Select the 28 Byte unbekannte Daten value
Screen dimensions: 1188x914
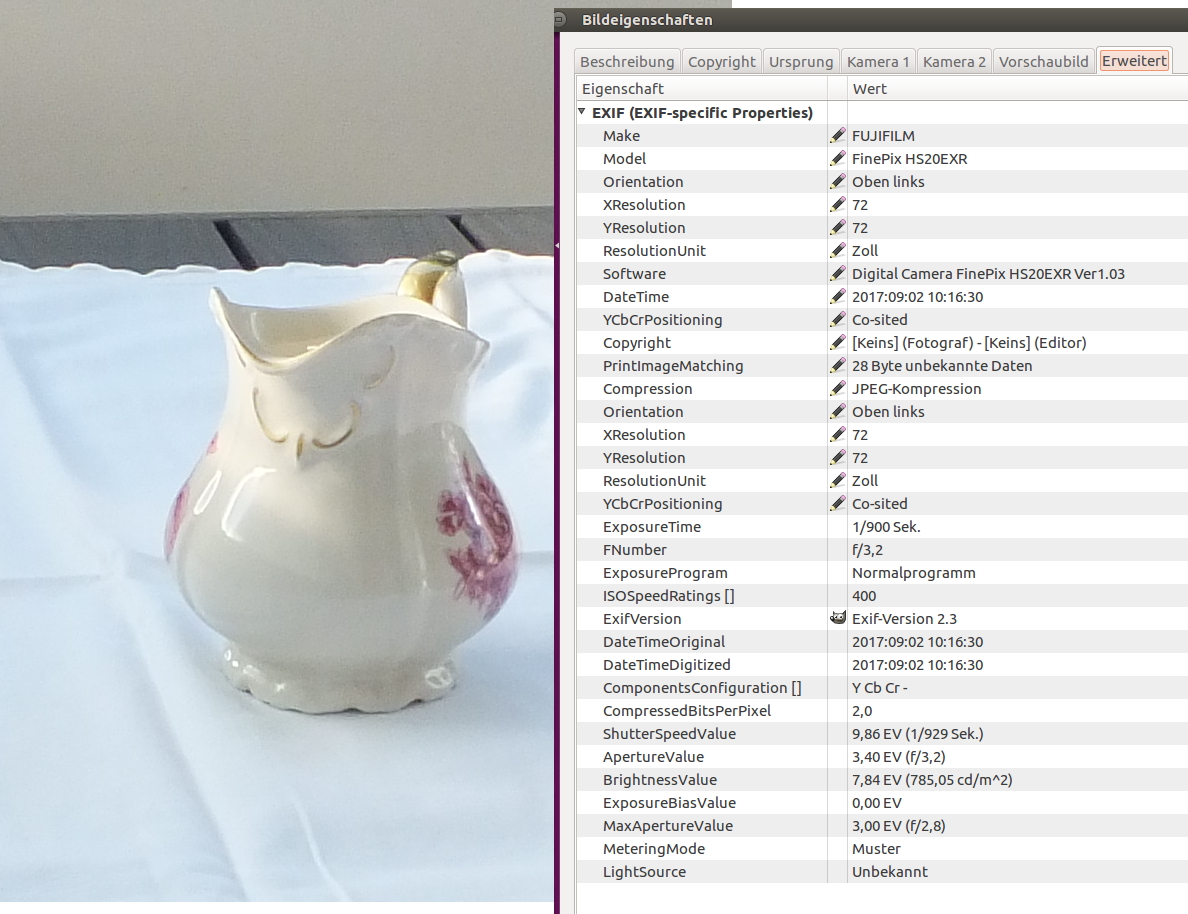click(942, 365)
